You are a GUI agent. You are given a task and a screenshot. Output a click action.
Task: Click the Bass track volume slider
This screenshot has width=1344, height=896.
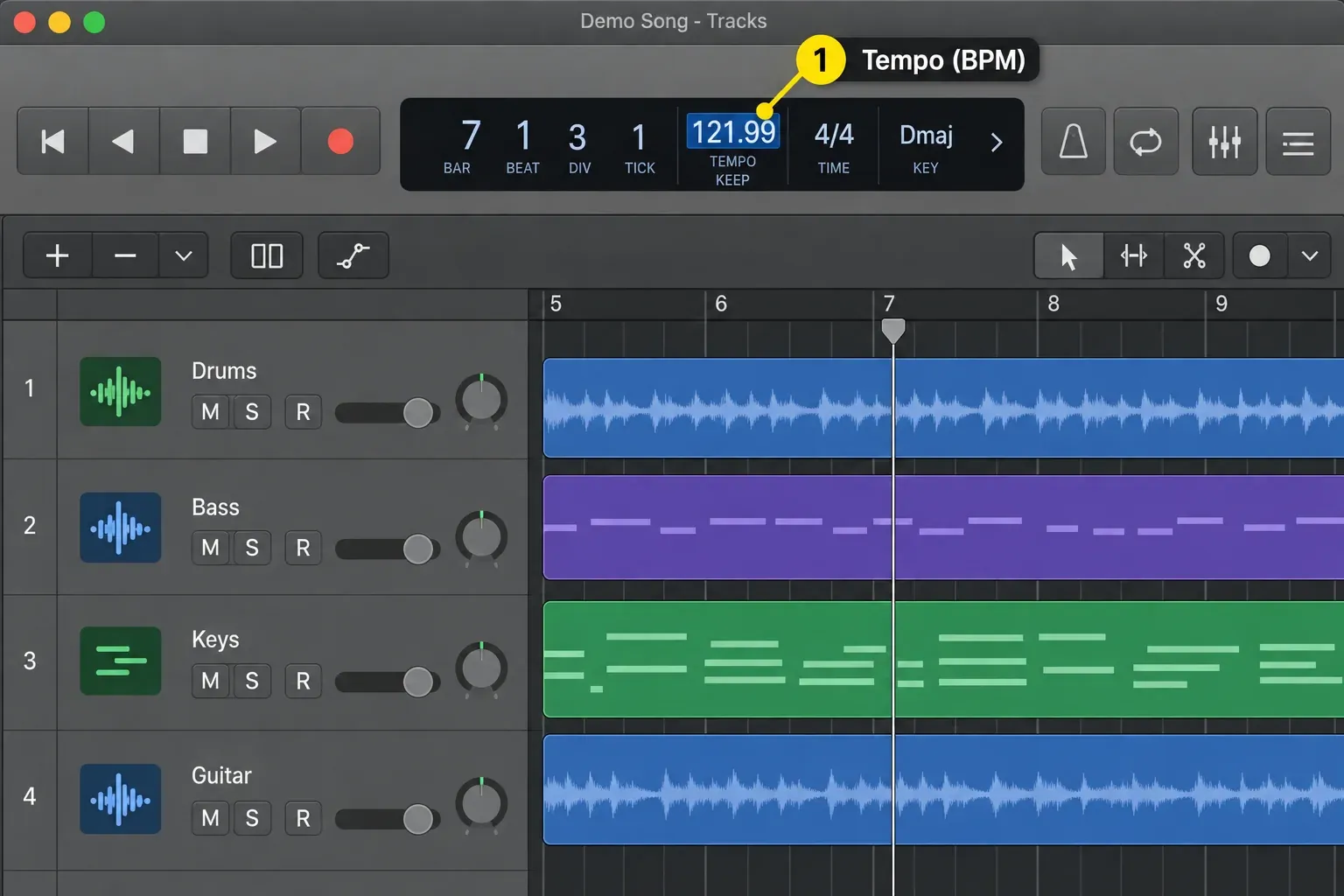point(387,549)
